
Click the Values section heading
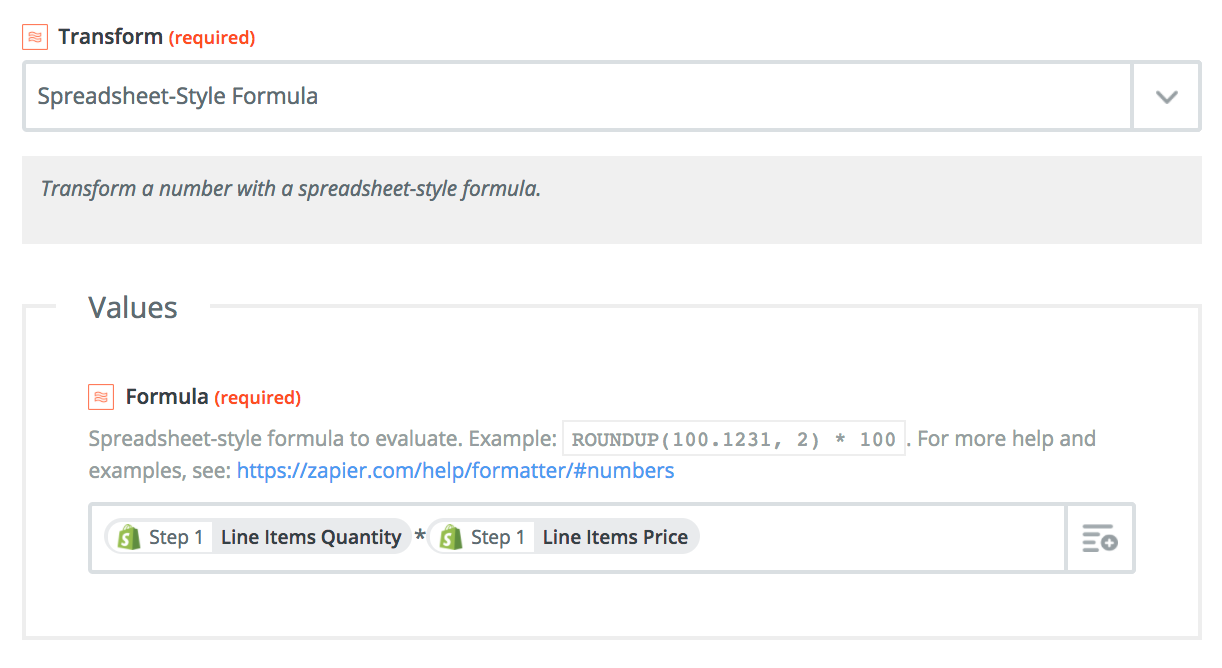(x=133, y=307)
